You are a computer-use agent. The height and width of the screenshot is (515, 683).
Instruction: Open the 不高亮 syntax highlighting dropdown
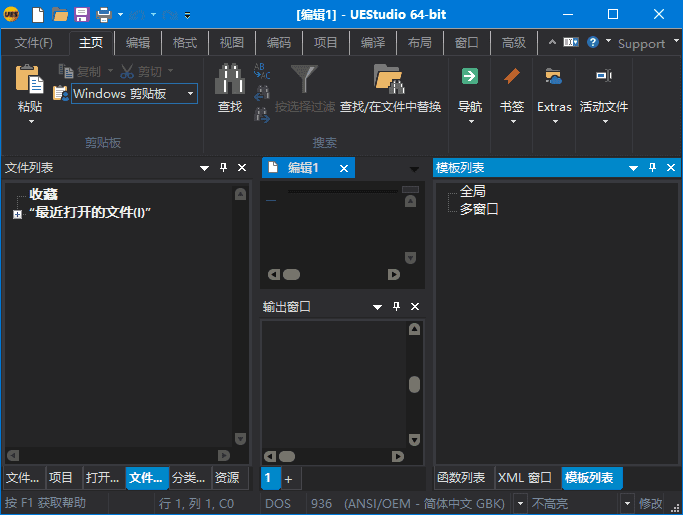[x=628, y=504]
